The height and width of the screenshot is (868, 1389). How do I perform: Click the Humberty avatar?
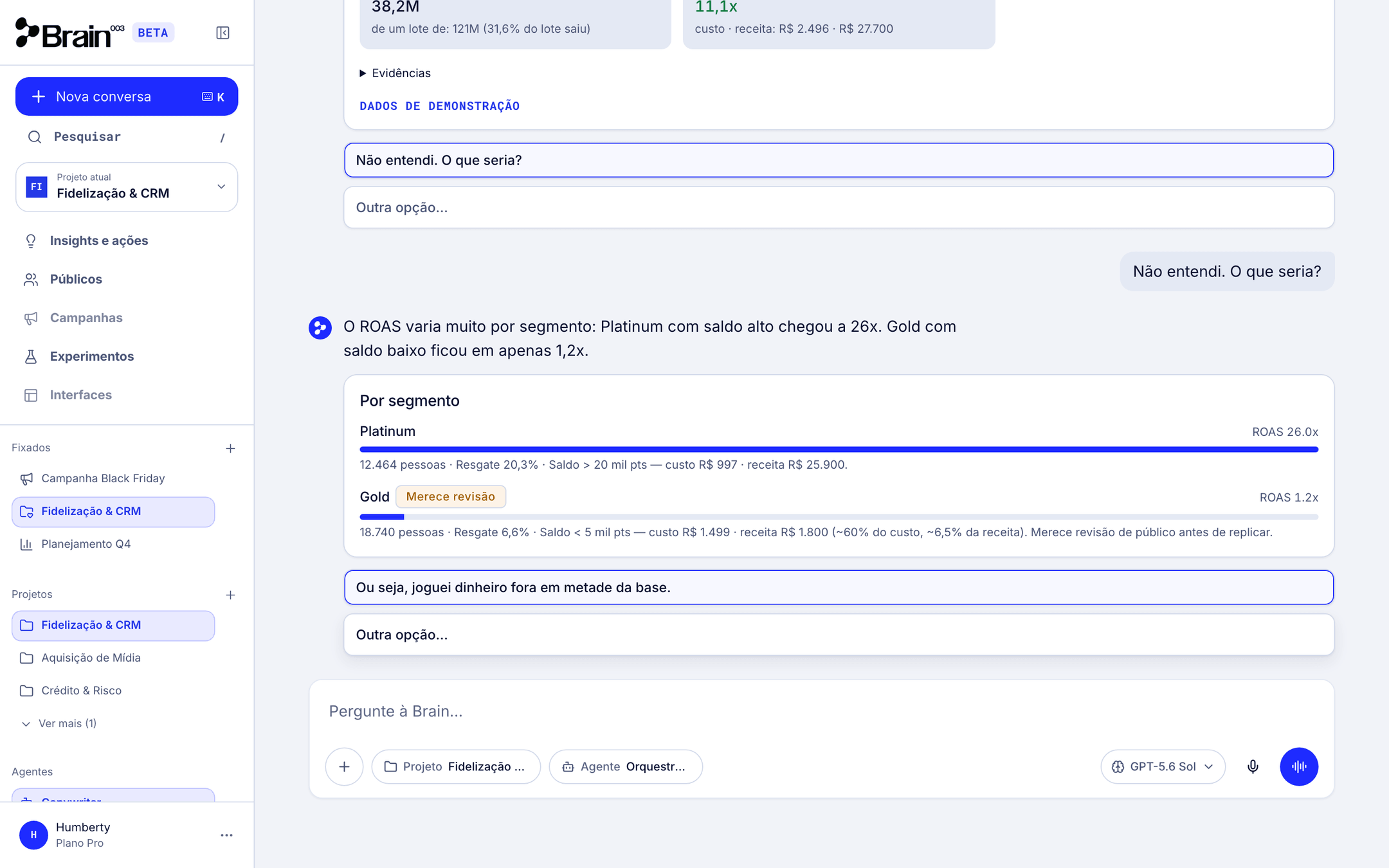click(33, 835)
